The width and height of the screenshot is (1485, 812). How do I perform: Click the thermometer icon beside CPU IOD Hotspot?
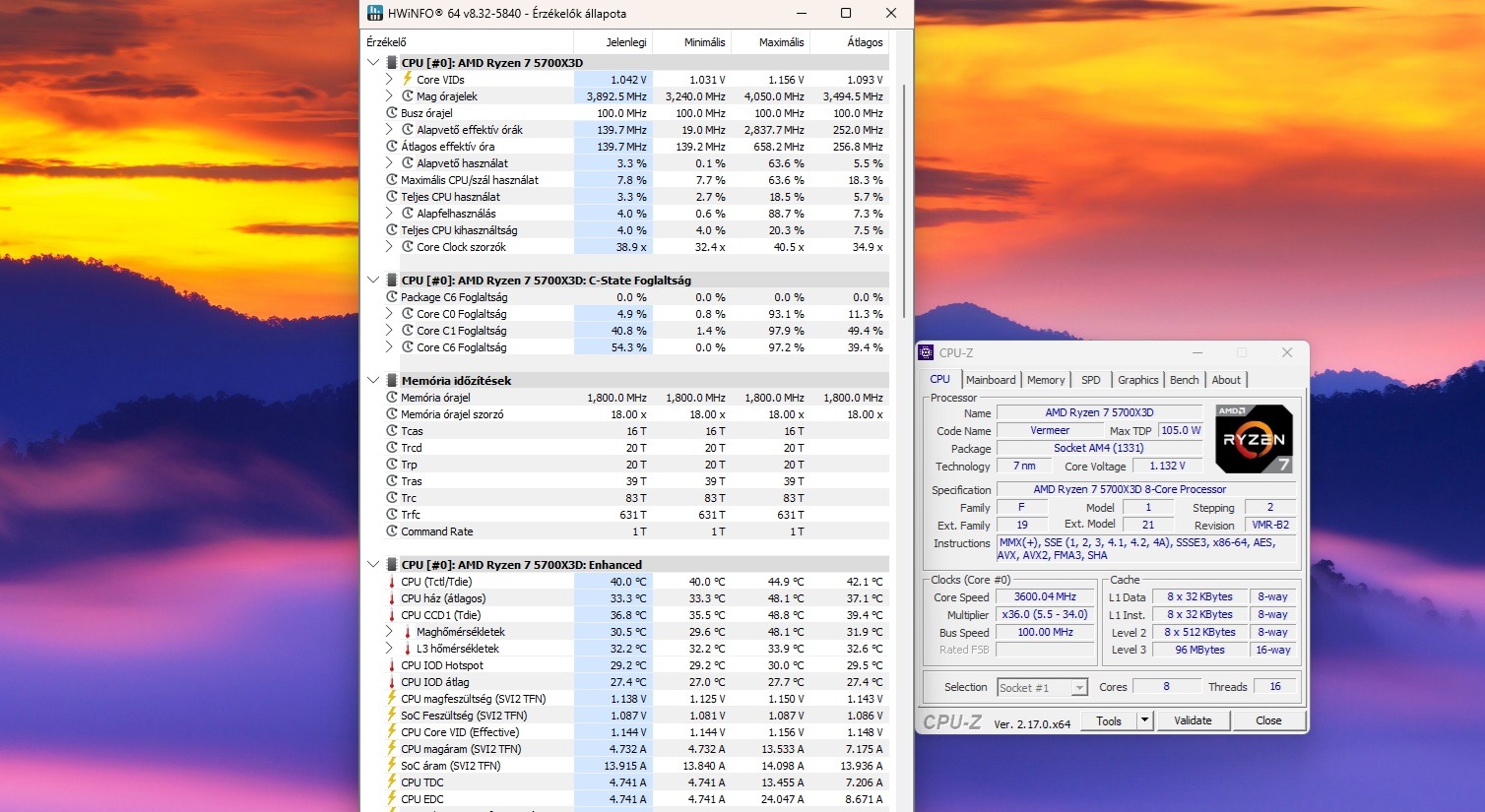click(x=392, y=665)
